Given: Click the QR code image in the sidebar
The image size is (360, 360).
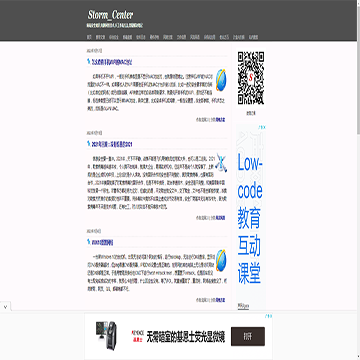Looking at the screenshot, I should click(x=251, y=78).
